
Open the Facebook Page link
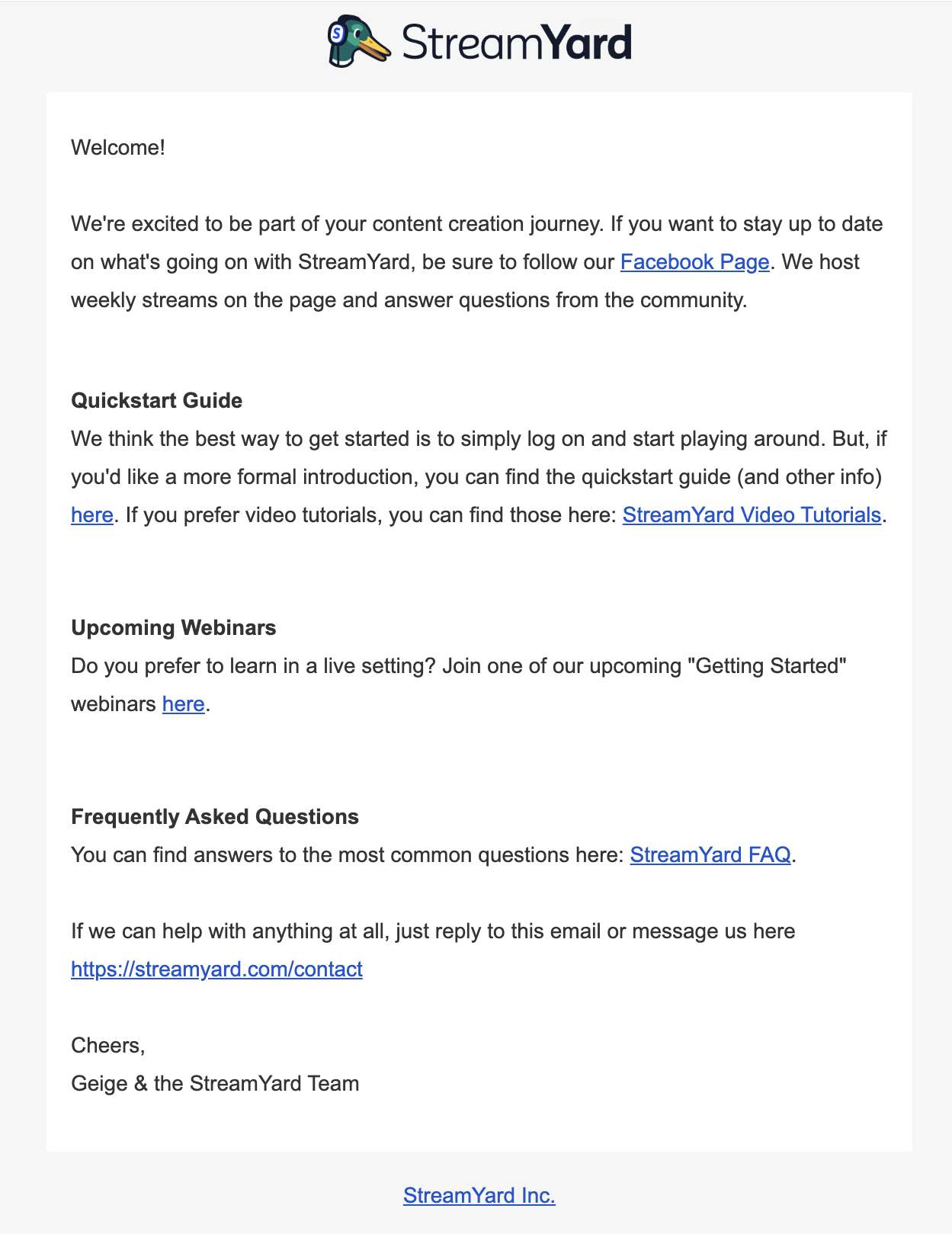[694, 262]
